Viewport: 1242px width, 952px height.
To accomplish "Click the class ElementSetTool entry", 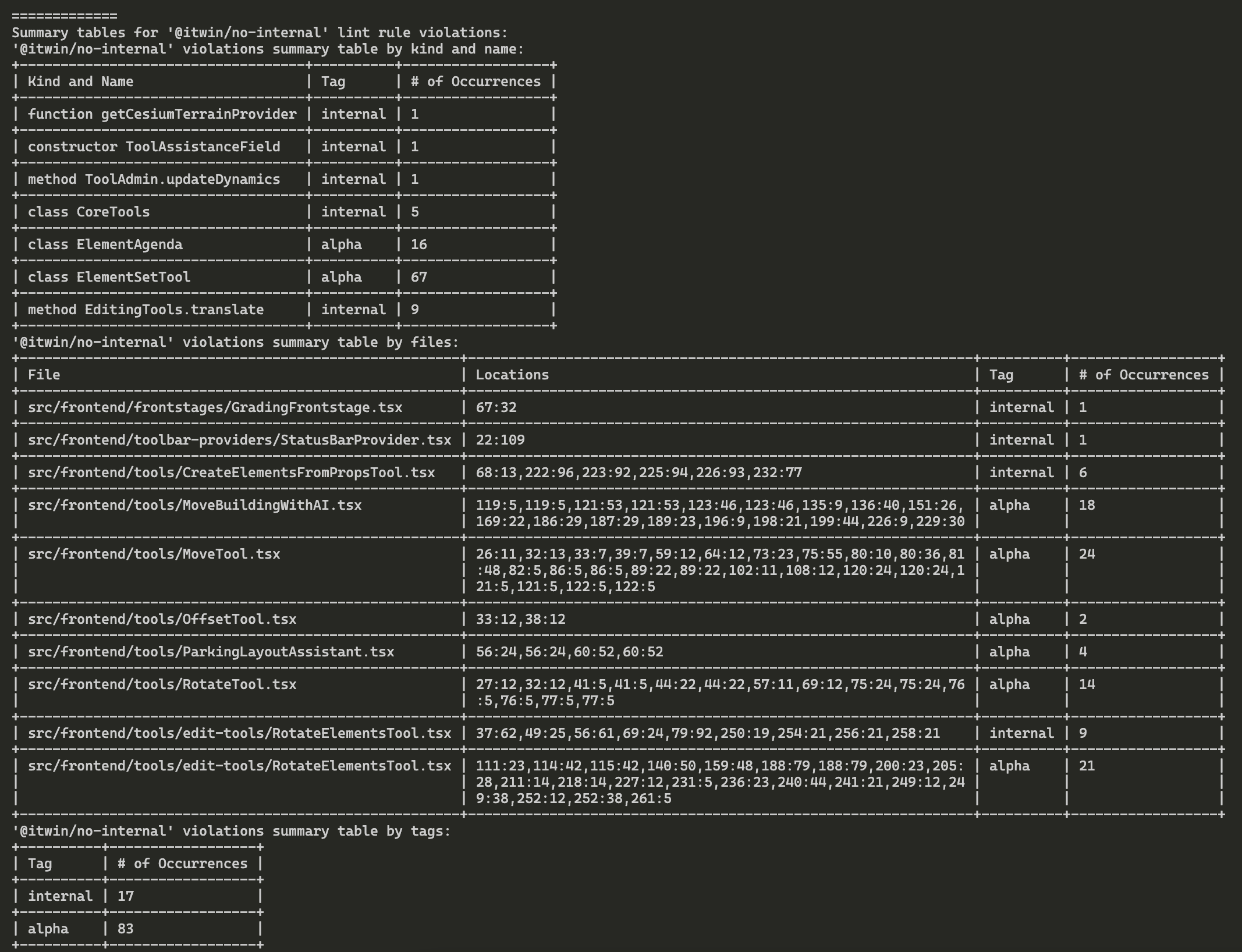I will [x=109, y=277].
